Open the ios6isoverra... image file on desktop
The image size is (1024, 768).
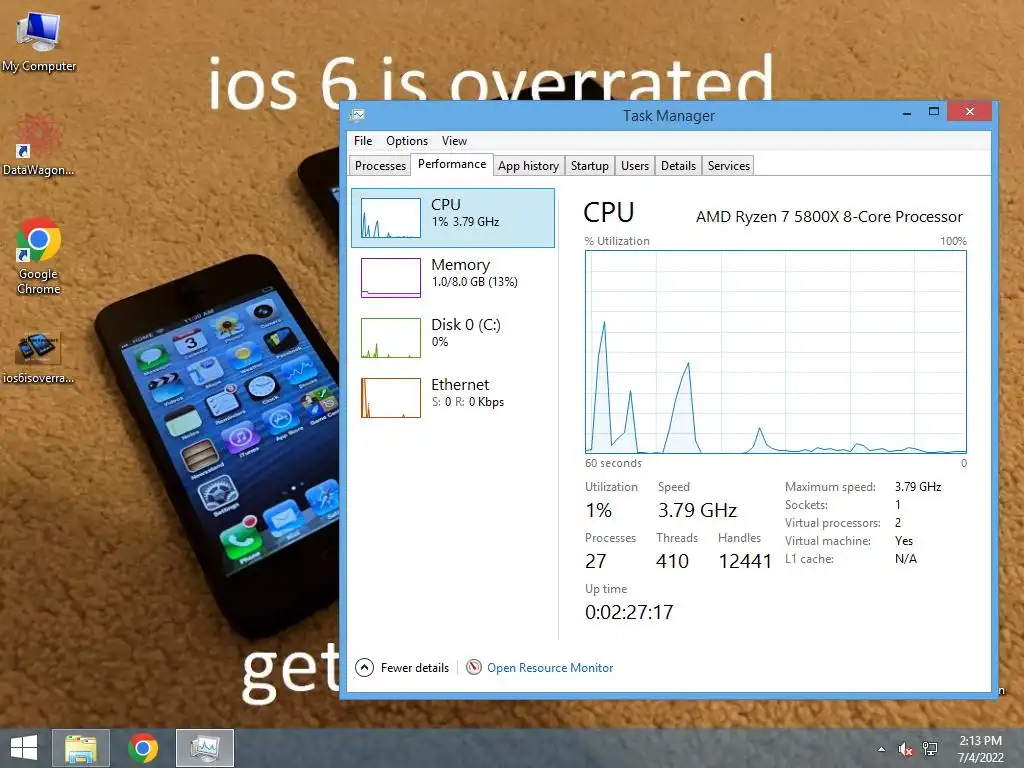[x=38, y=357]
